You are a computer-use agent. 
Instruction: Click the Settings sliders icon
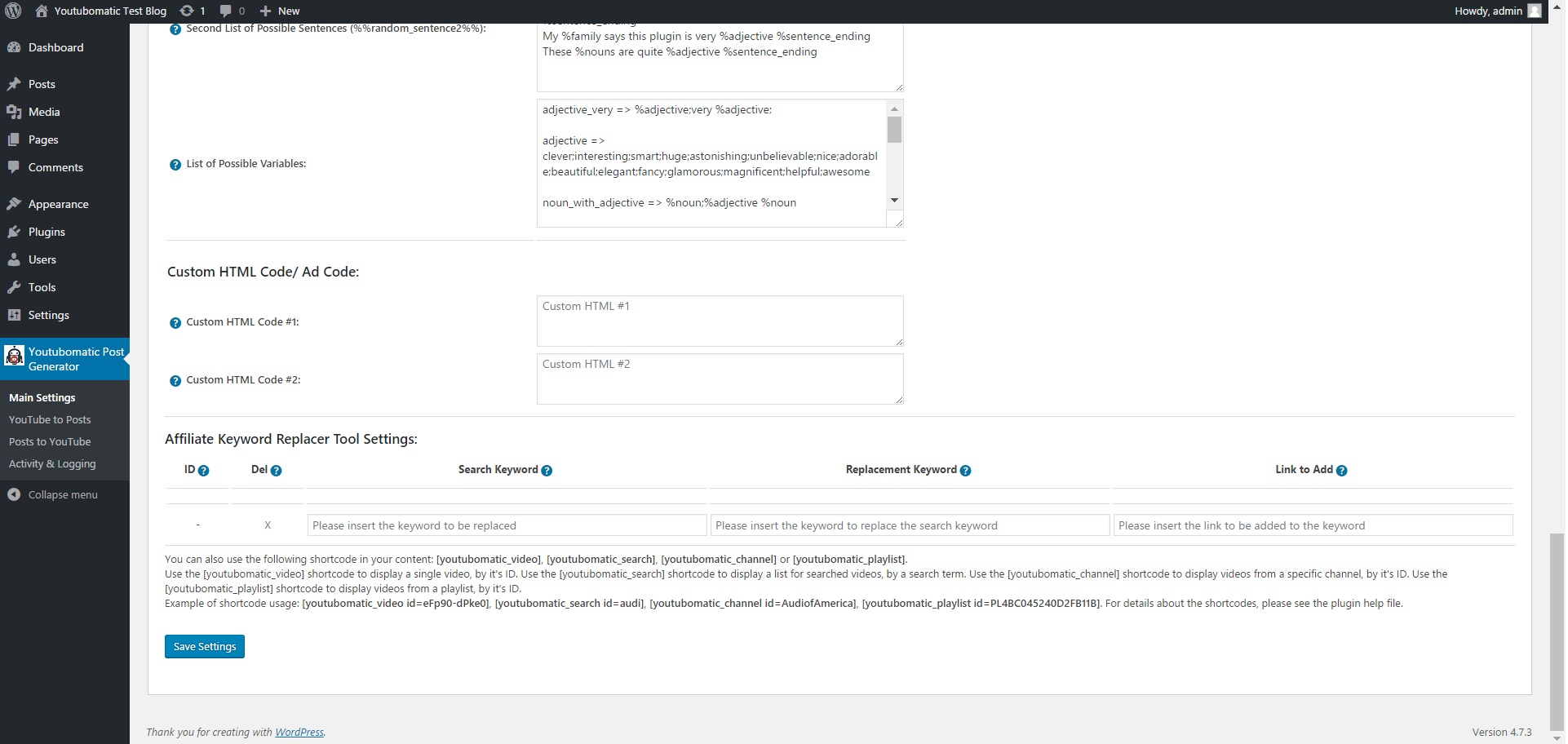point(14,315)
